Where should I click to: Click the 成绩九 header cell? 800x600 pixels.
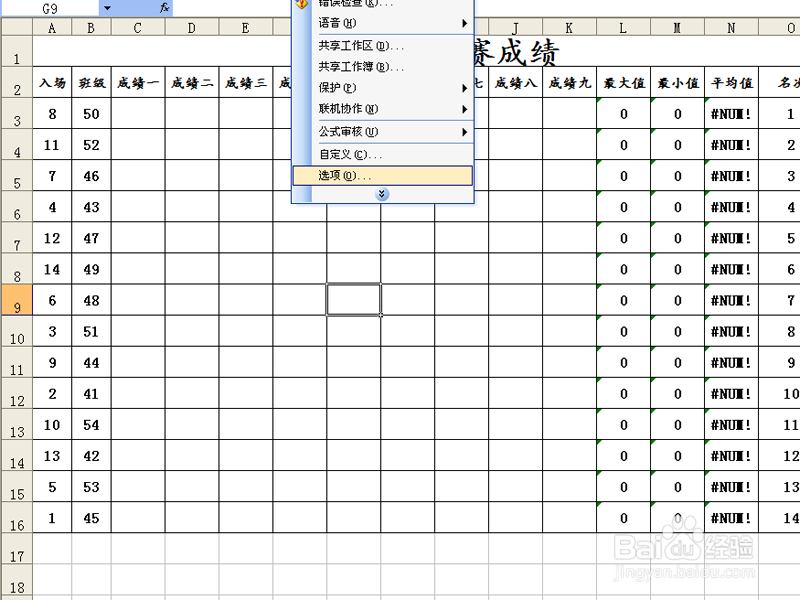tap(570, 82)
